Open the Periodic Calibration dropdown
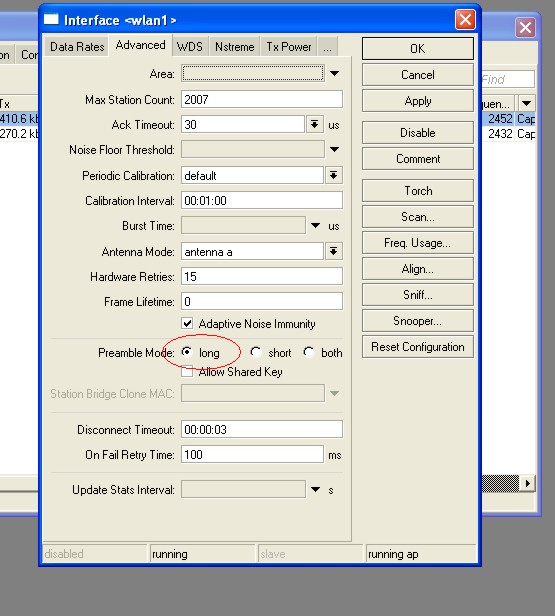555x616 pixels. (333, 175)
